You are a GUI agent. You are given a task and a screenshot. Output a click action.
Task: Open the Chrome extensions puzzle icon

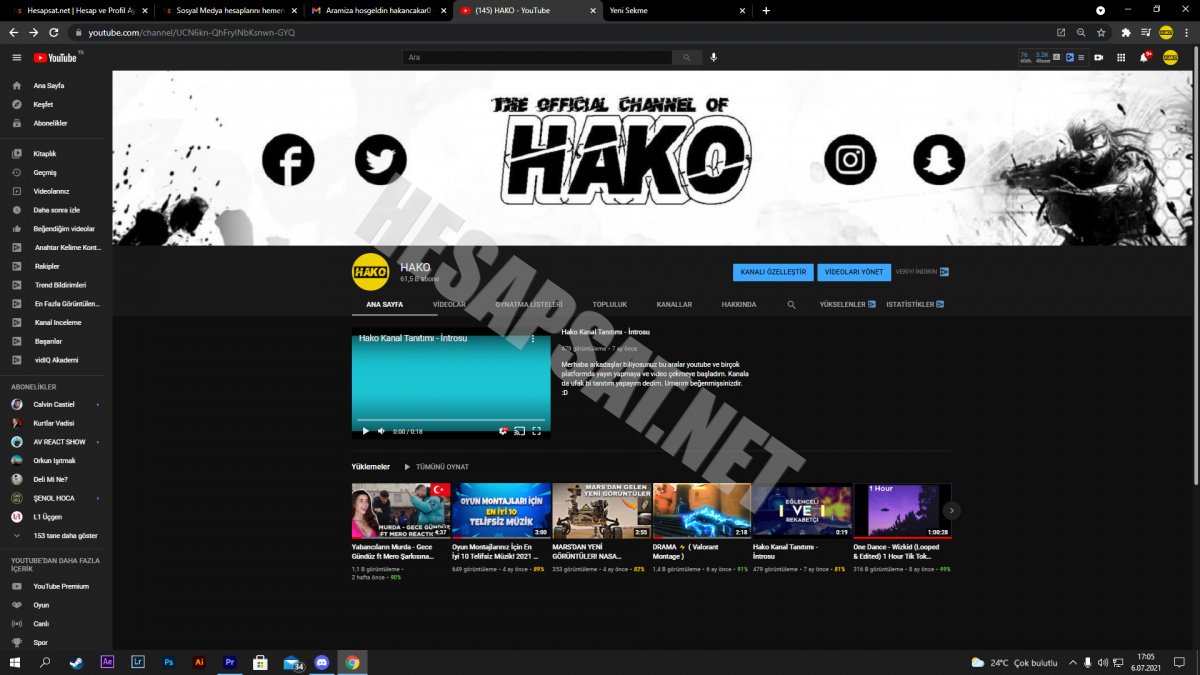coord(1126,32)
